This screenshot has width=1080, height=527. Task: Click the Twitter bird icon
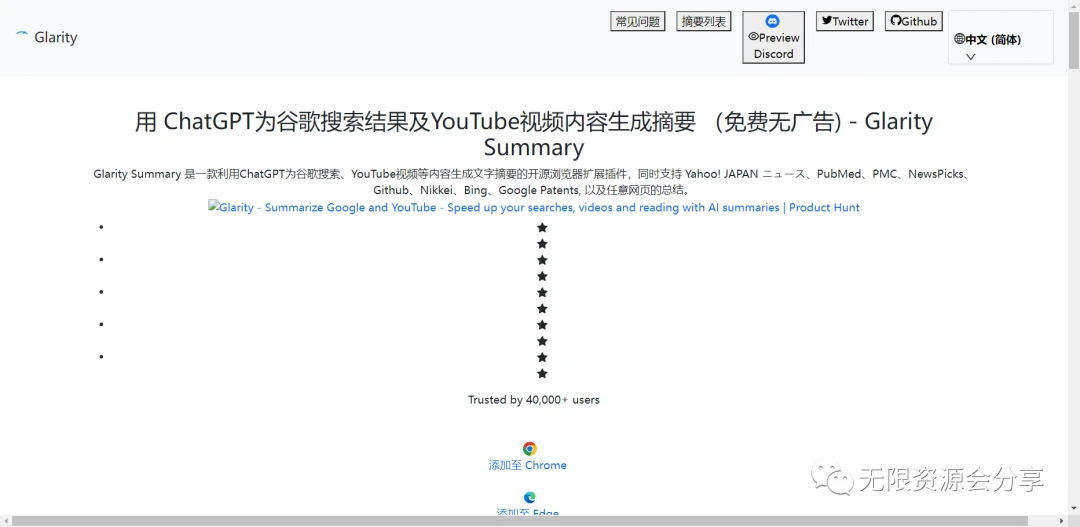827,21
